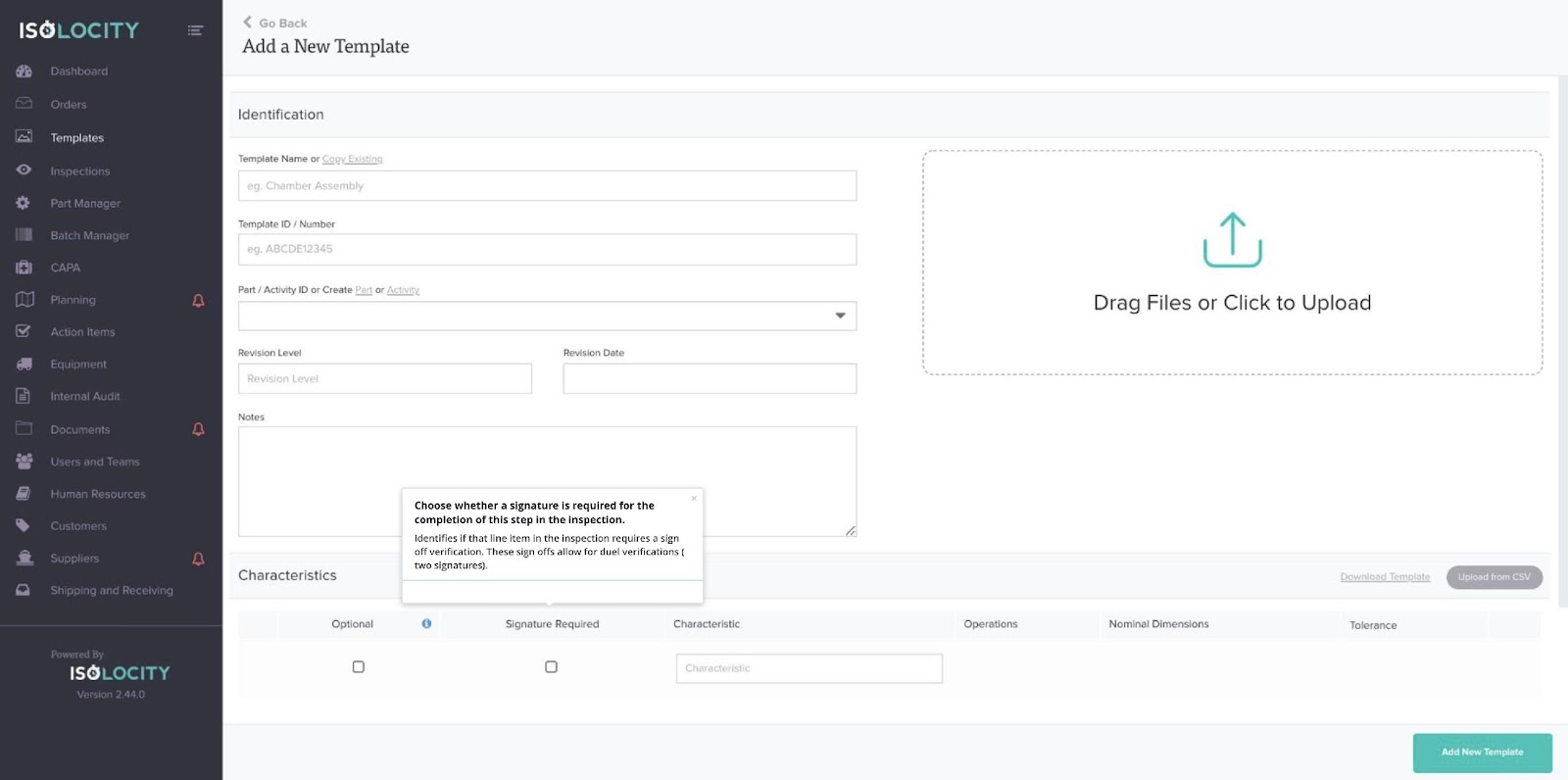Click the Documents notification bell
1568x780 pixels.
tap(198, 429)
